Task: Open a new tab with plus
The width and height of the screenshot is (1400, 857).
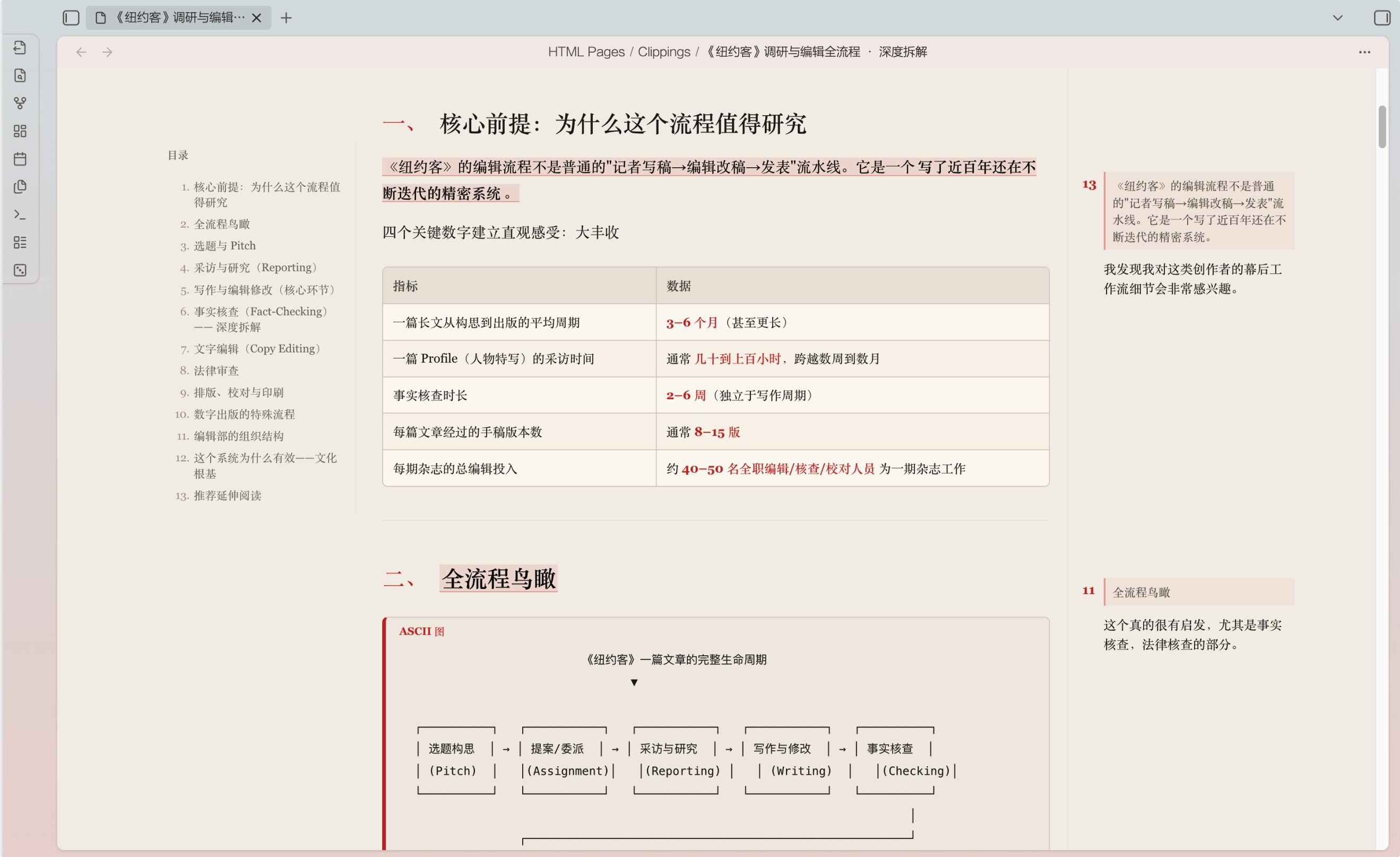Action: coord(287,18)
